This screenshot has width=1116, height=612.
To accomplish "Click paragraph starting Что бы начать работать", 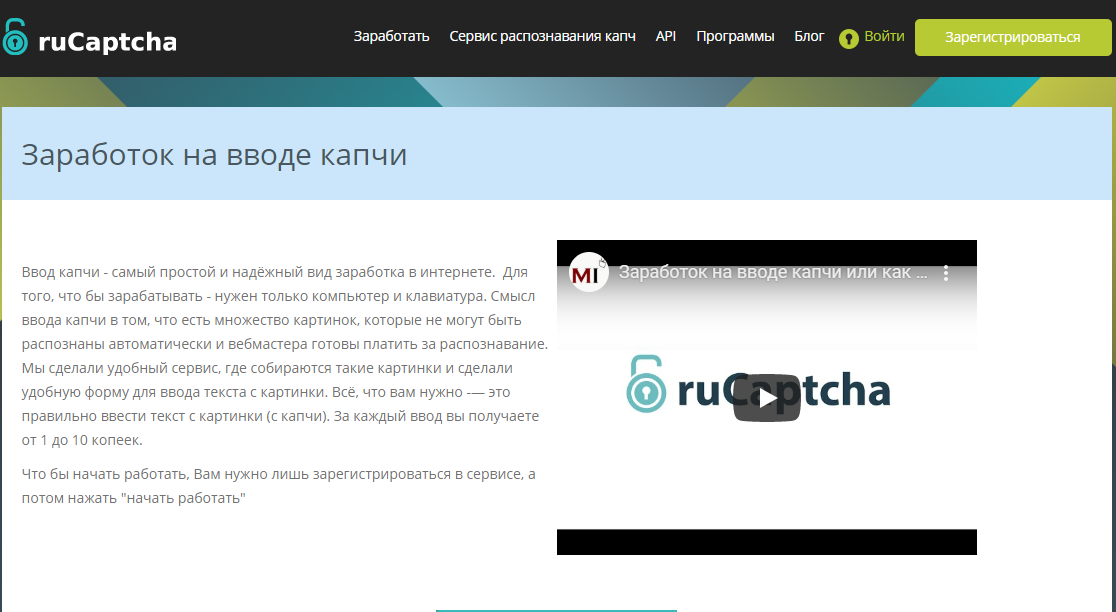I will tap(278, 486).
